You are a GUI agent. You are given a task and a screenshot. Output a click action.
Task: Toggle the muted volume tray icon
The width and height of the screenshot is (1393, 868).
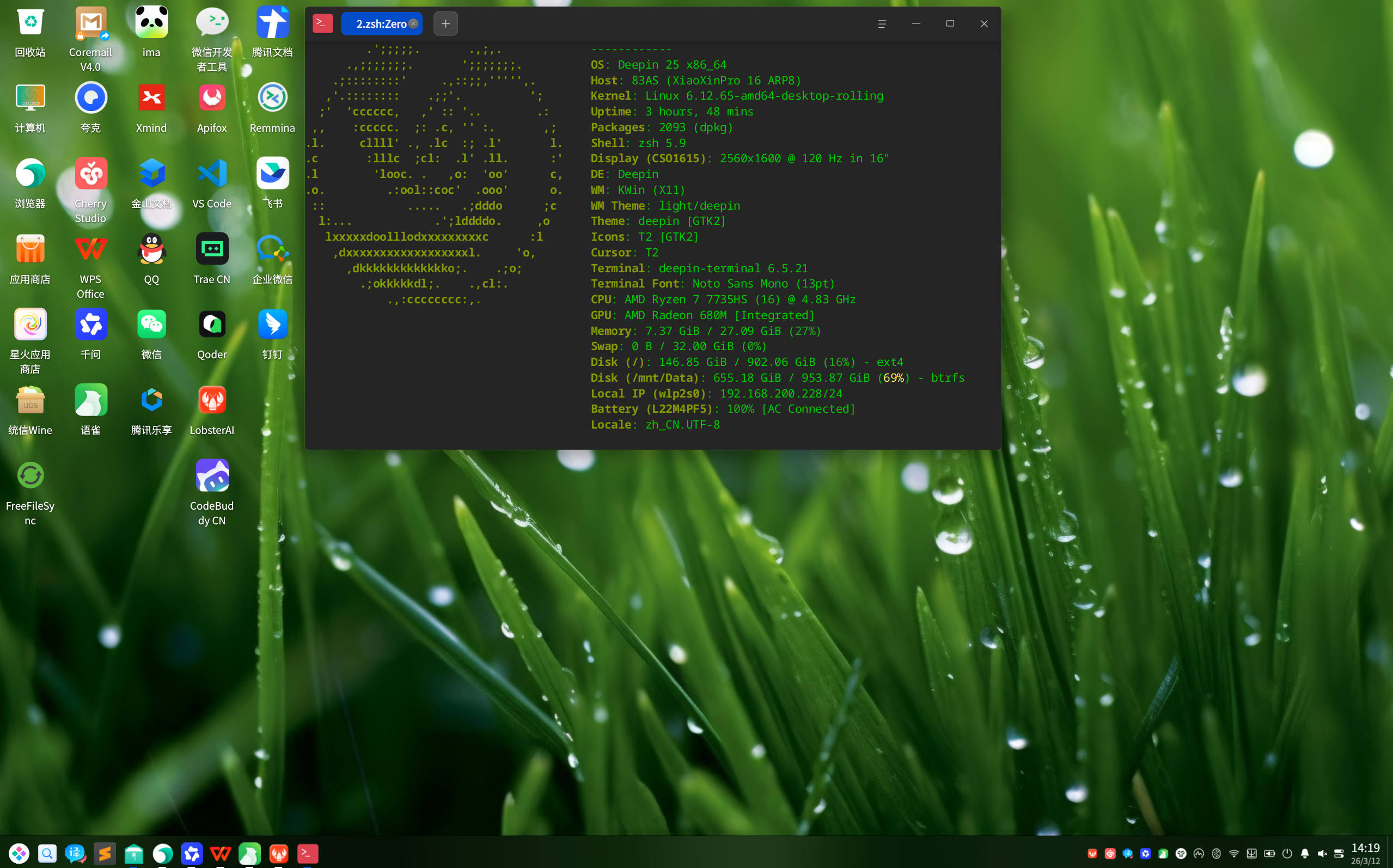(x=1322, y=853)
